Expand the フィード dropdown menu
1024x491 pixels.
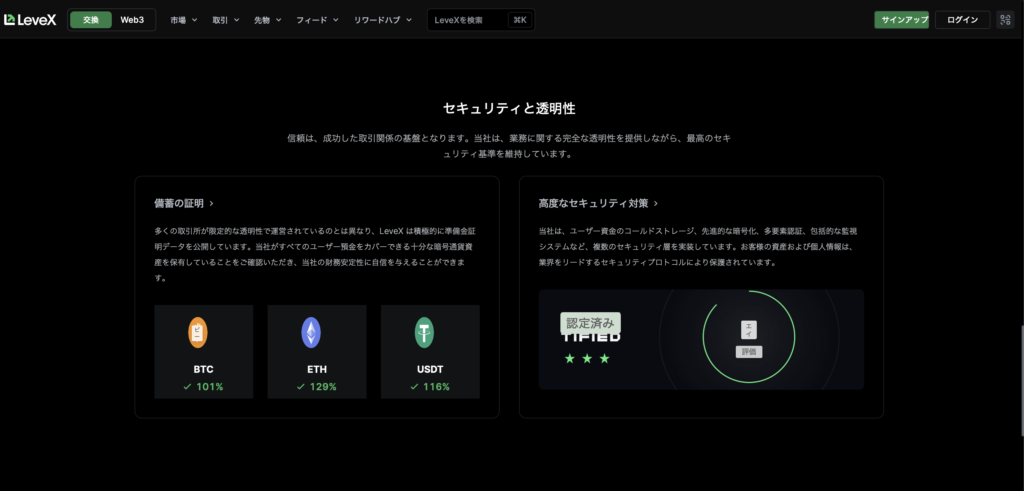coord(317,20)
